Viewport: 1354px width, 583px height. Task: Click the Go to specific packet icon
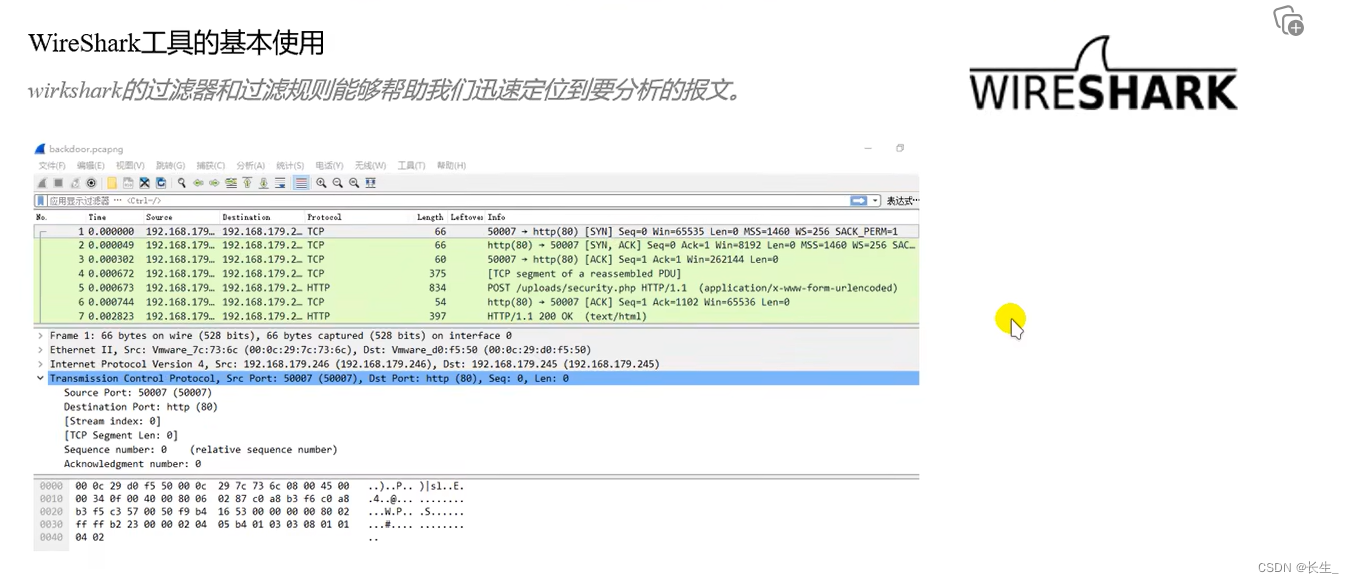click(x=231, y=183)
